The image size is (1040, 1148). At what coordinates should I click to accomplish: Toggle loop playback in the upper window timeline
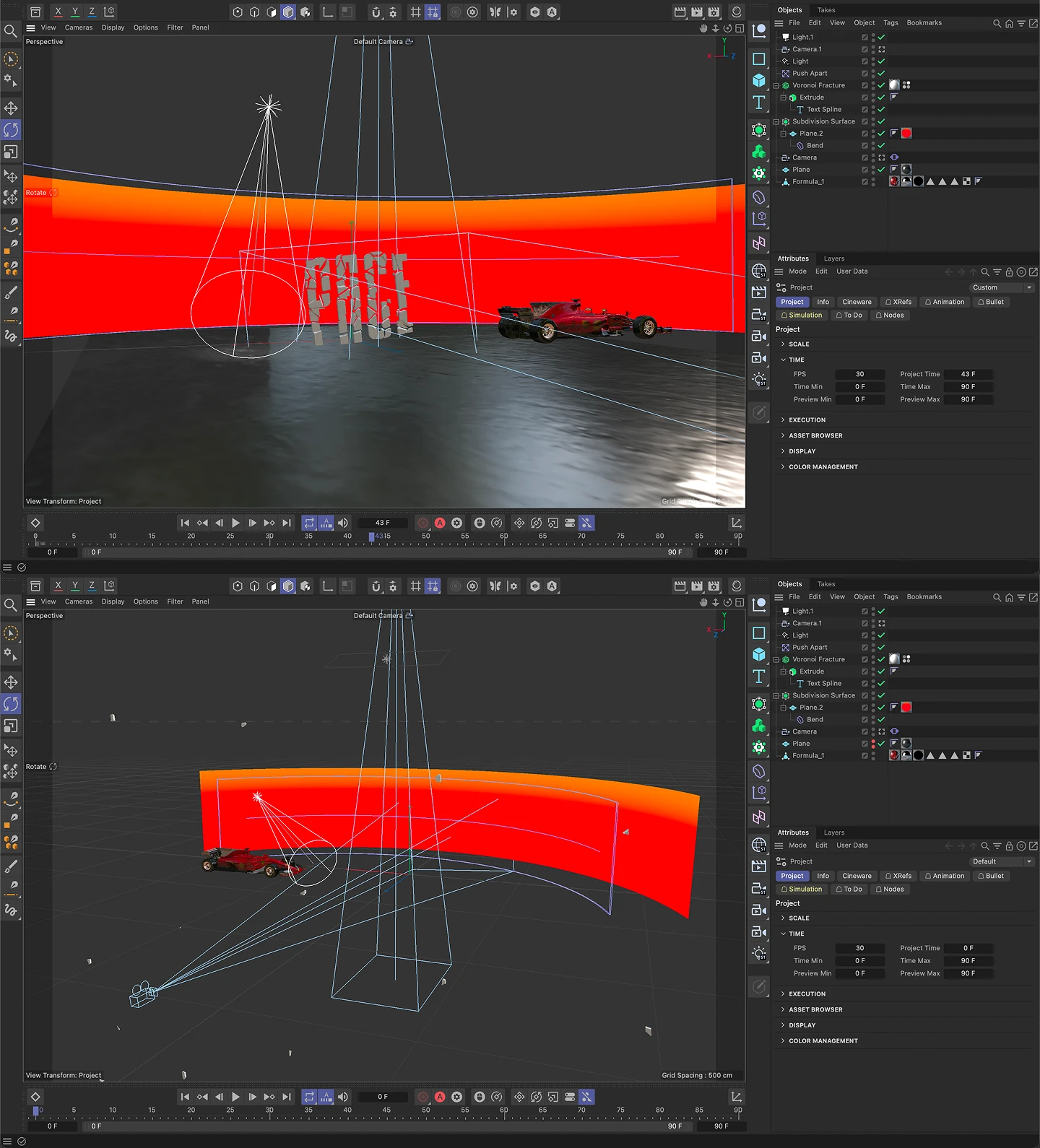(309, 523)
